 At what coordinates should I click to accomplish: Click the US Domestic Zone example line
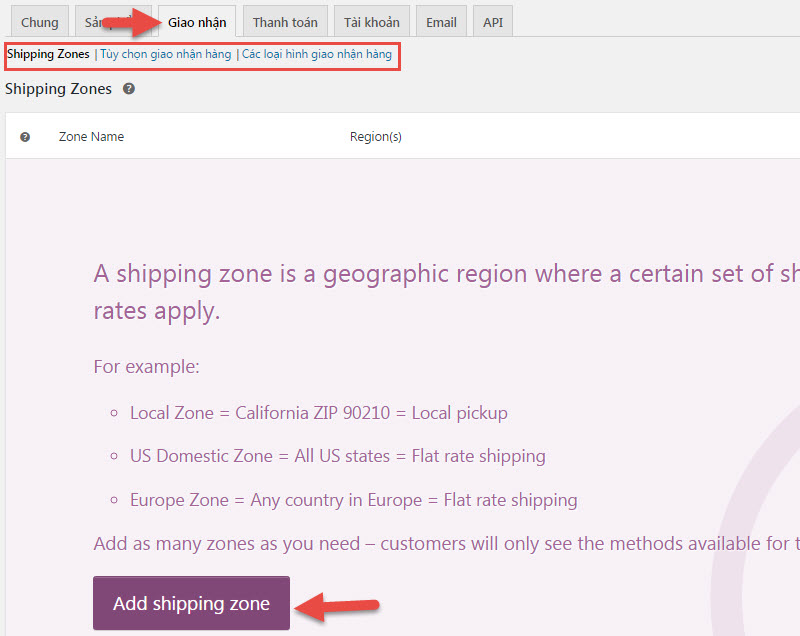pyautogui.click(x=337, y=456)
